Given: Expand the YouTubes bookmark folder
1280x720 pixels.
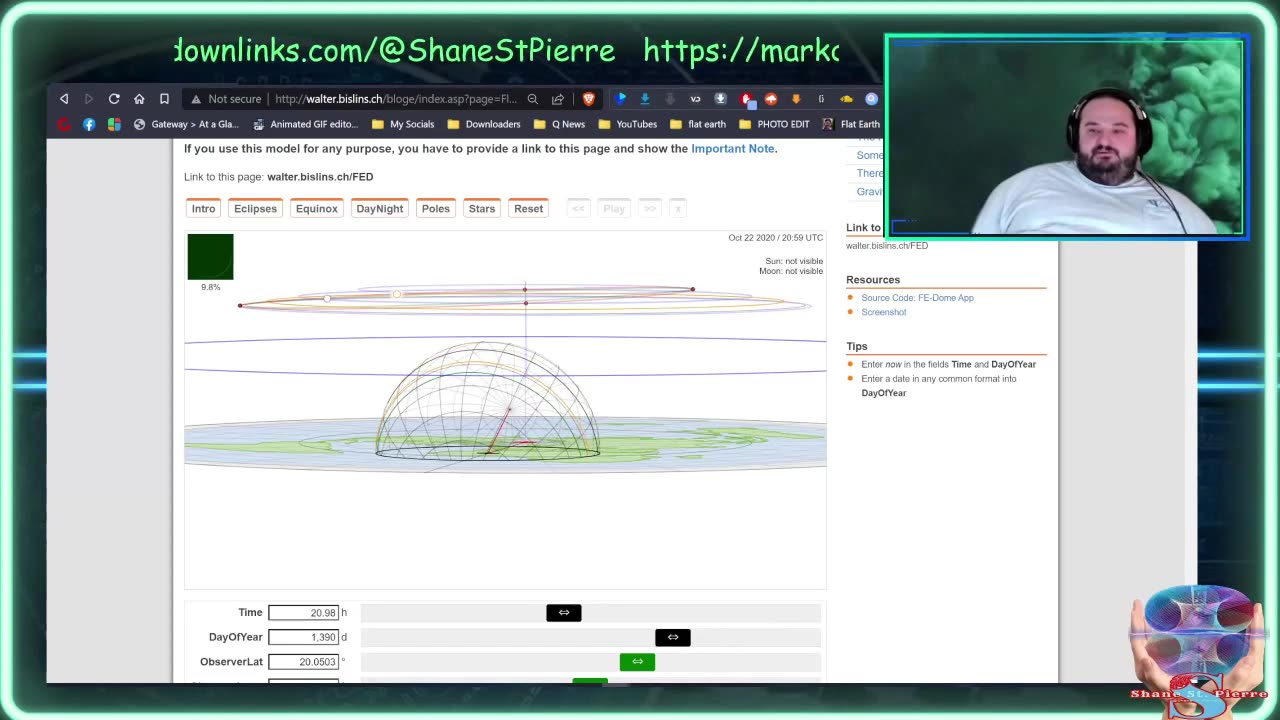Looking at the screenshot, I should pos(628,124).
